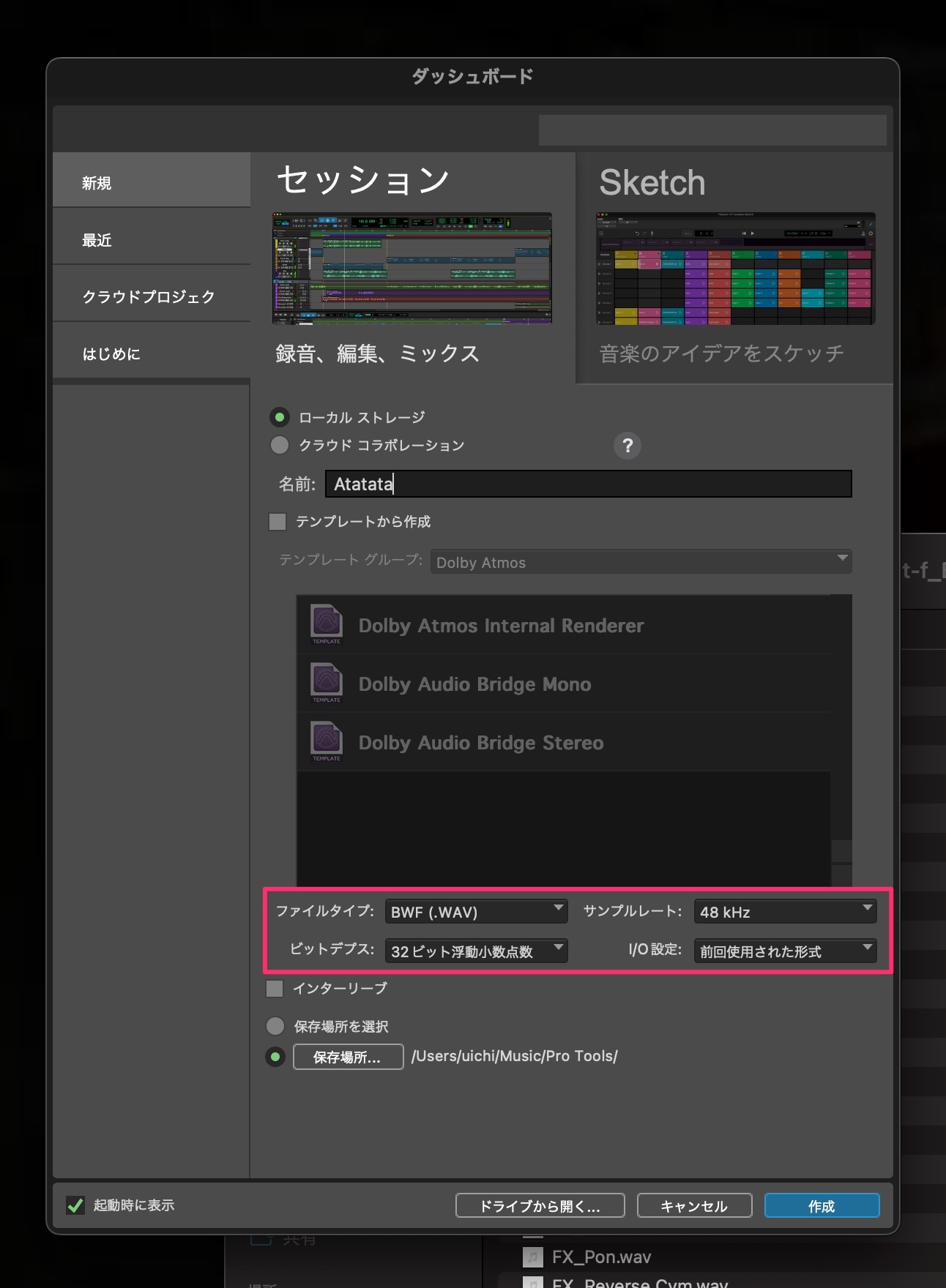The image size is (946, 1288).
Task: Click the 録音、編集、ミックス caption
Action: [378, 353]
